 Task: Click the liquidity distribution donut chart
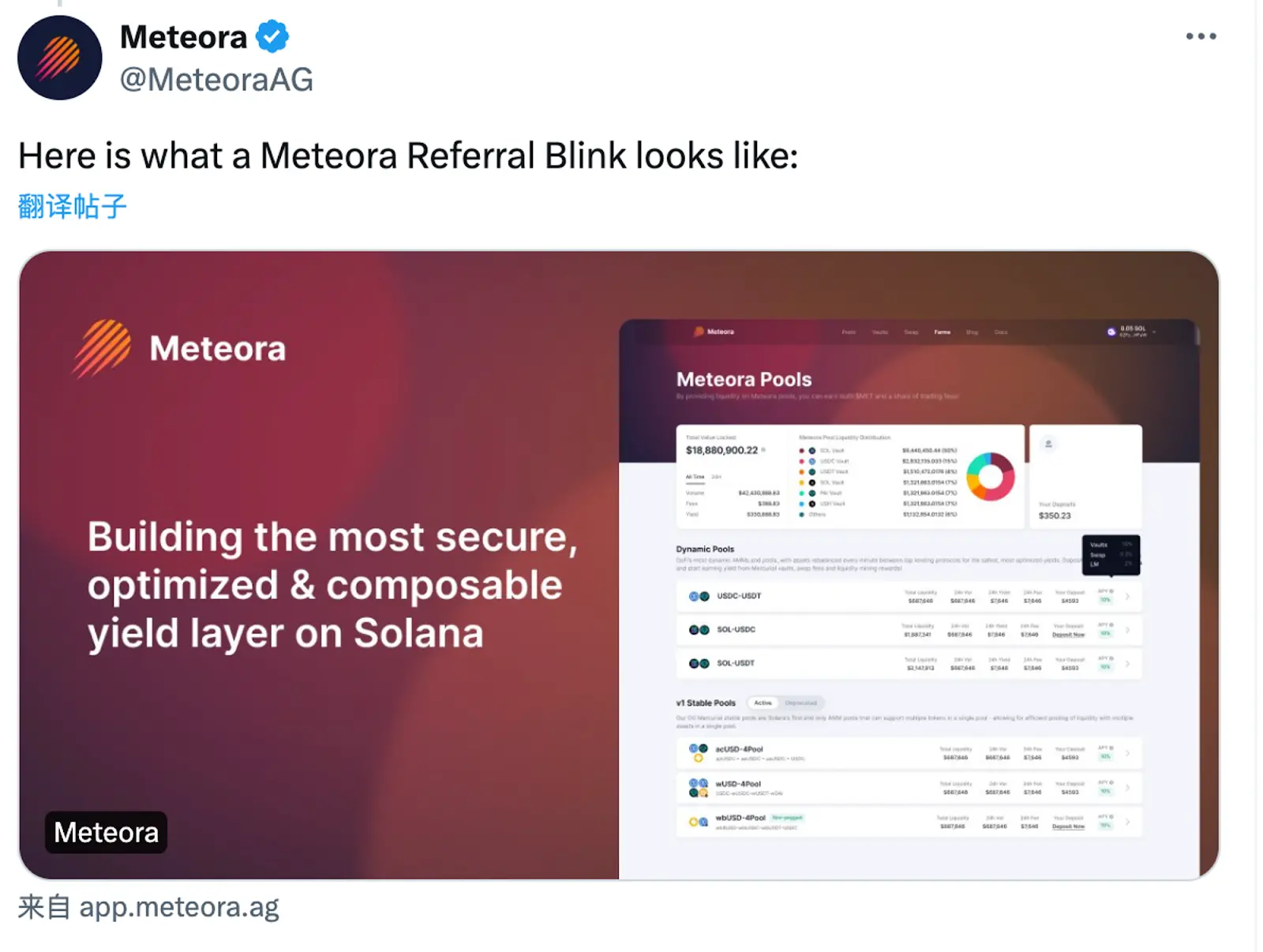(x=990, y=477)
